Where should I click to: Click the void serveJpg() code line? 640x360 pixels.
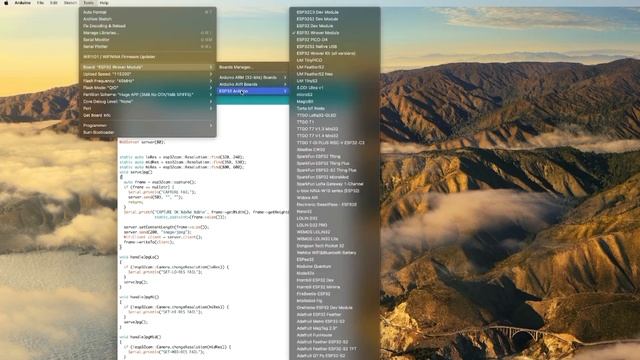click(x=136, y=172)
